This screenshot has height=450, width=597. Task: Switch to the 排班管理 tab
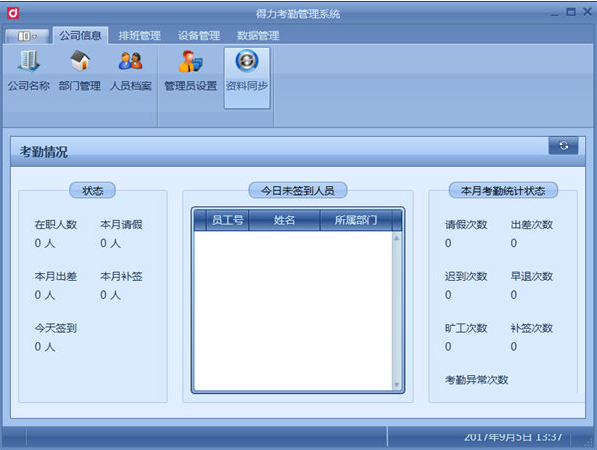[x=139, y=36]
